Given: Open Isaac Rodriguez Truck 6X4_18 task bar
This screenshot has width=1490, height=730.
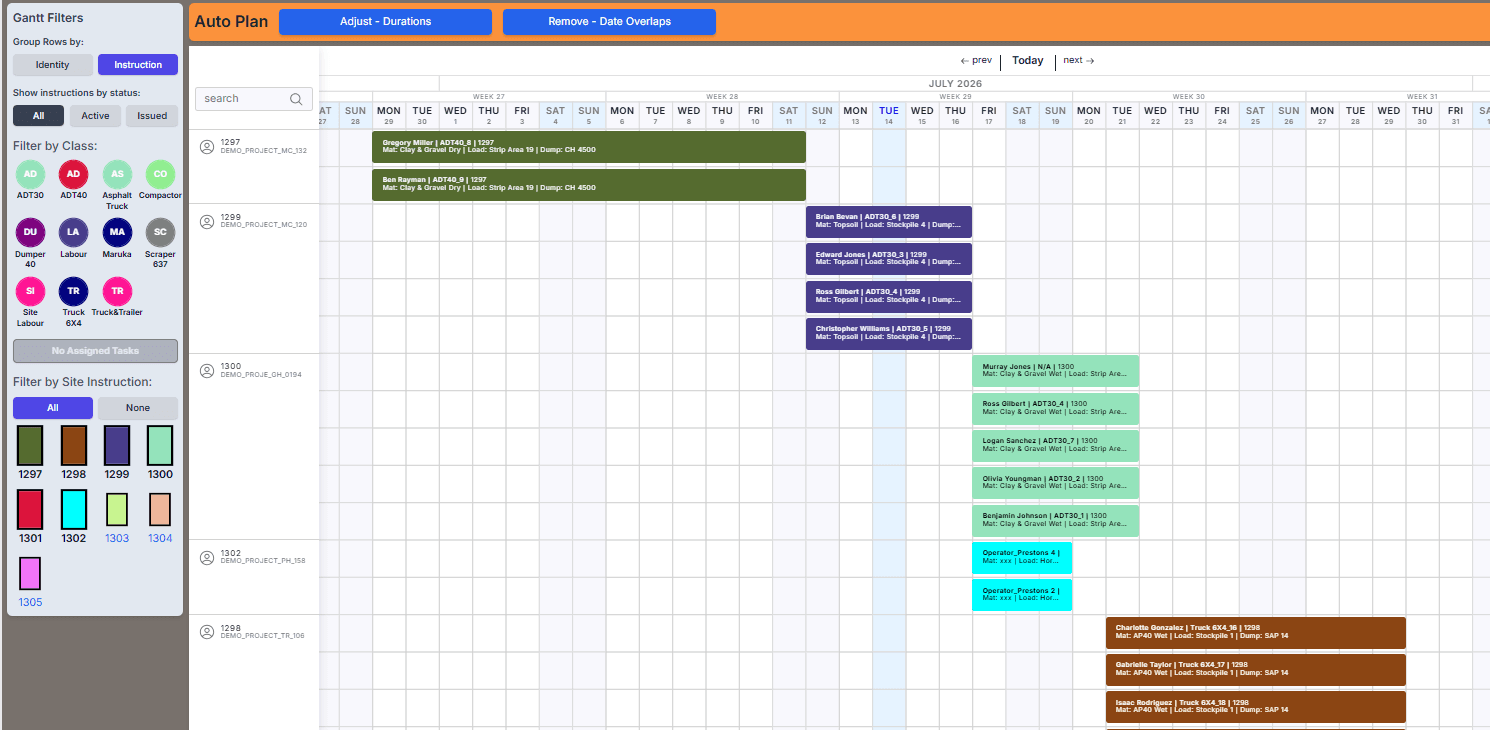Looking at the screenshot, I should point(1256,707).
